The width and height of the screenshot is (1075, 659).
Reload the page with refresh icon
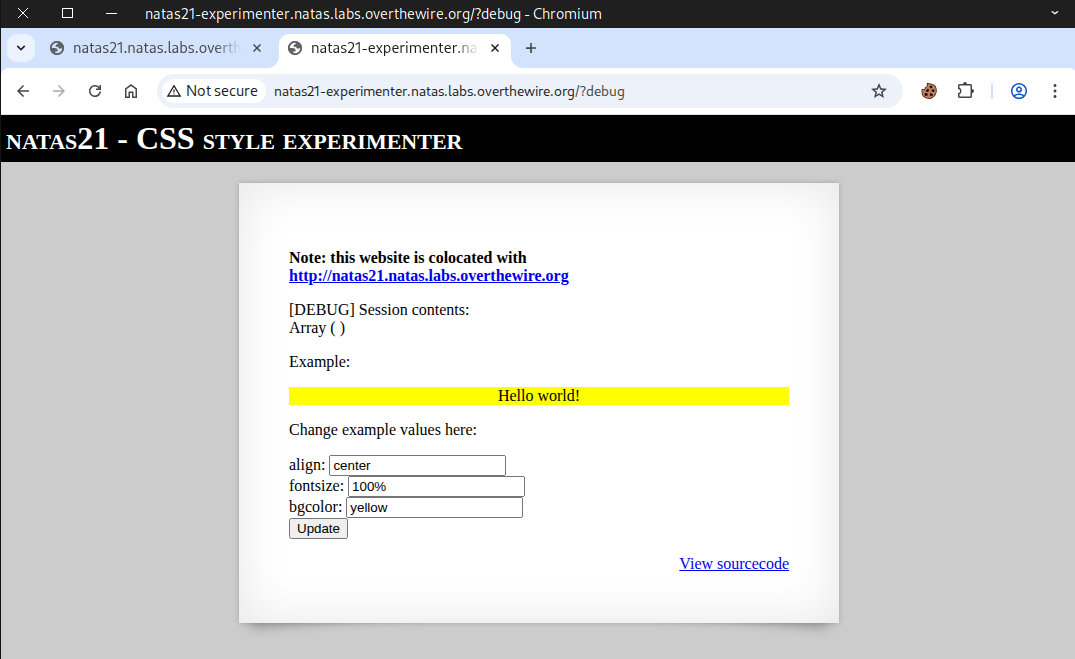pyautogui.click(x=95, y=91)
